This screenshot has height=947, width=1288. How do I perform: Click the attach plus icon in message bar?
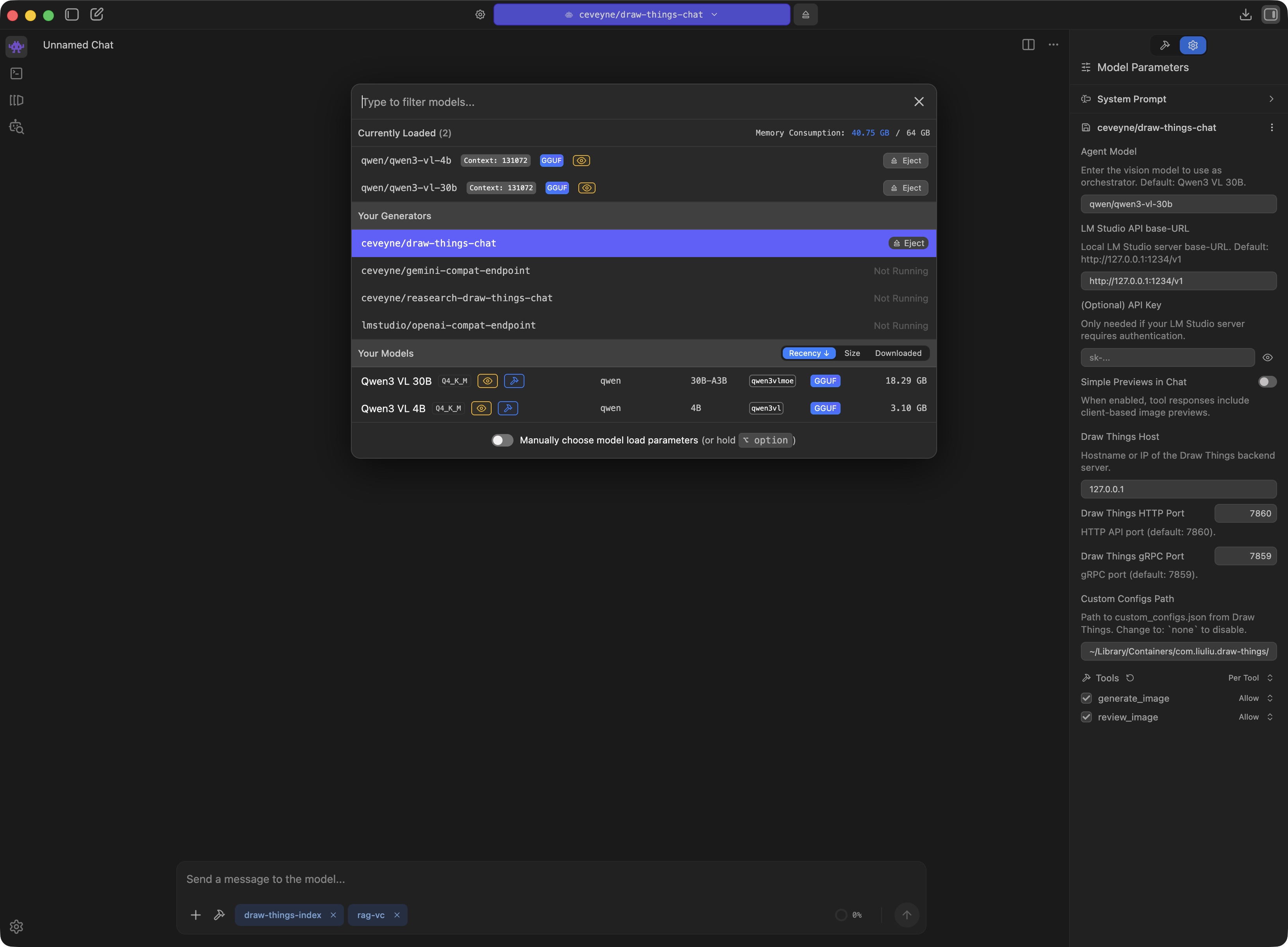tap(195, 915)
